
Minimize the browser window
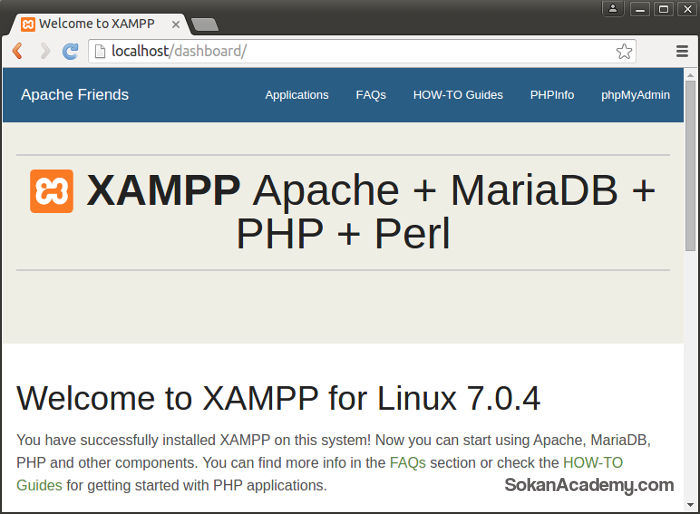point(640,8)
